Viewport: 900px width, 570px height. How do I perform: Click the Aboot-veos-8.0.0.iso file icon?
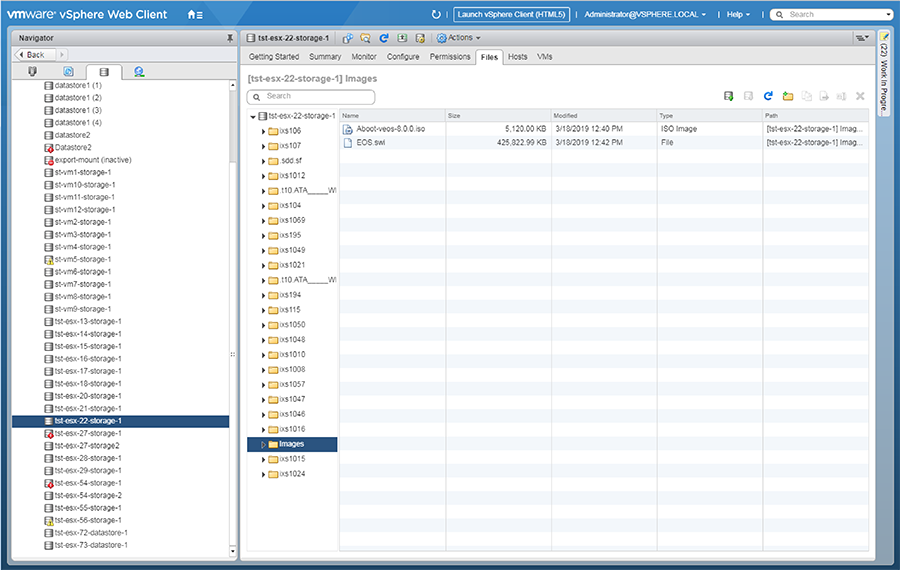click(347, 129)
